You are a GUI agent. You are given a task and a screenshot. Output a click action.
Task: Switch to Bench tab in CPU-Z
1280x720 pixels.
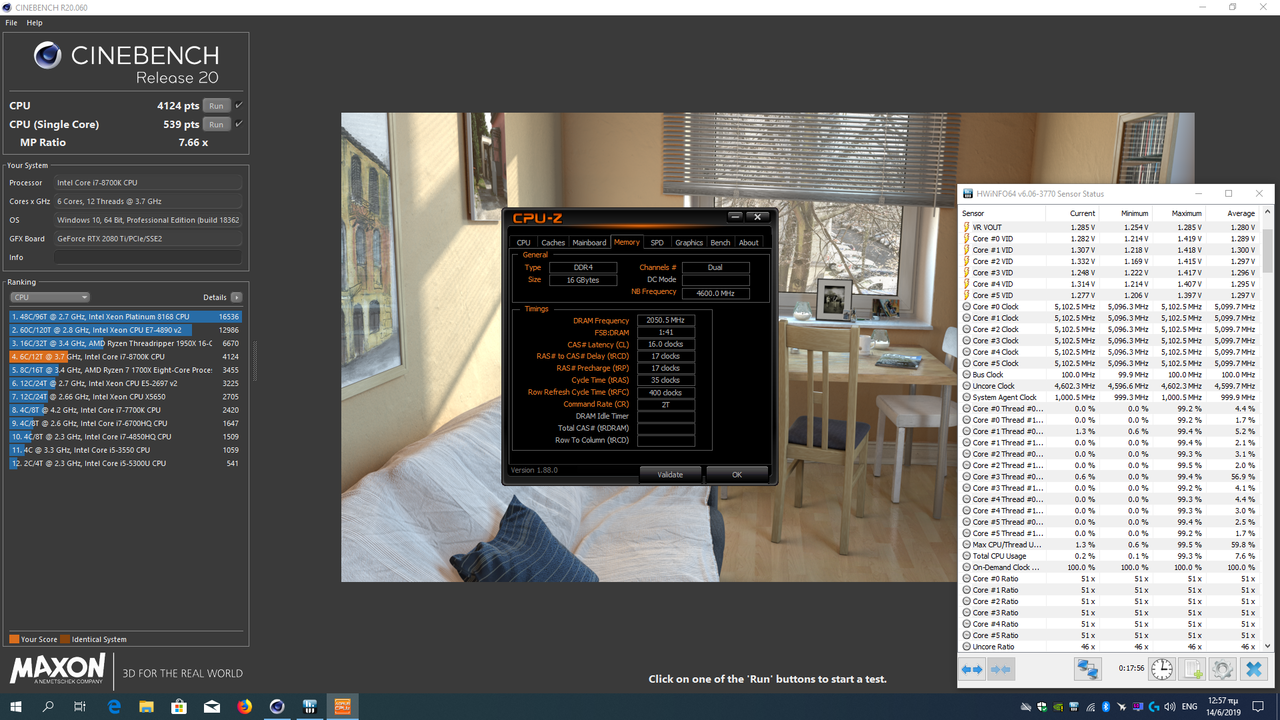tap(720, 242)
